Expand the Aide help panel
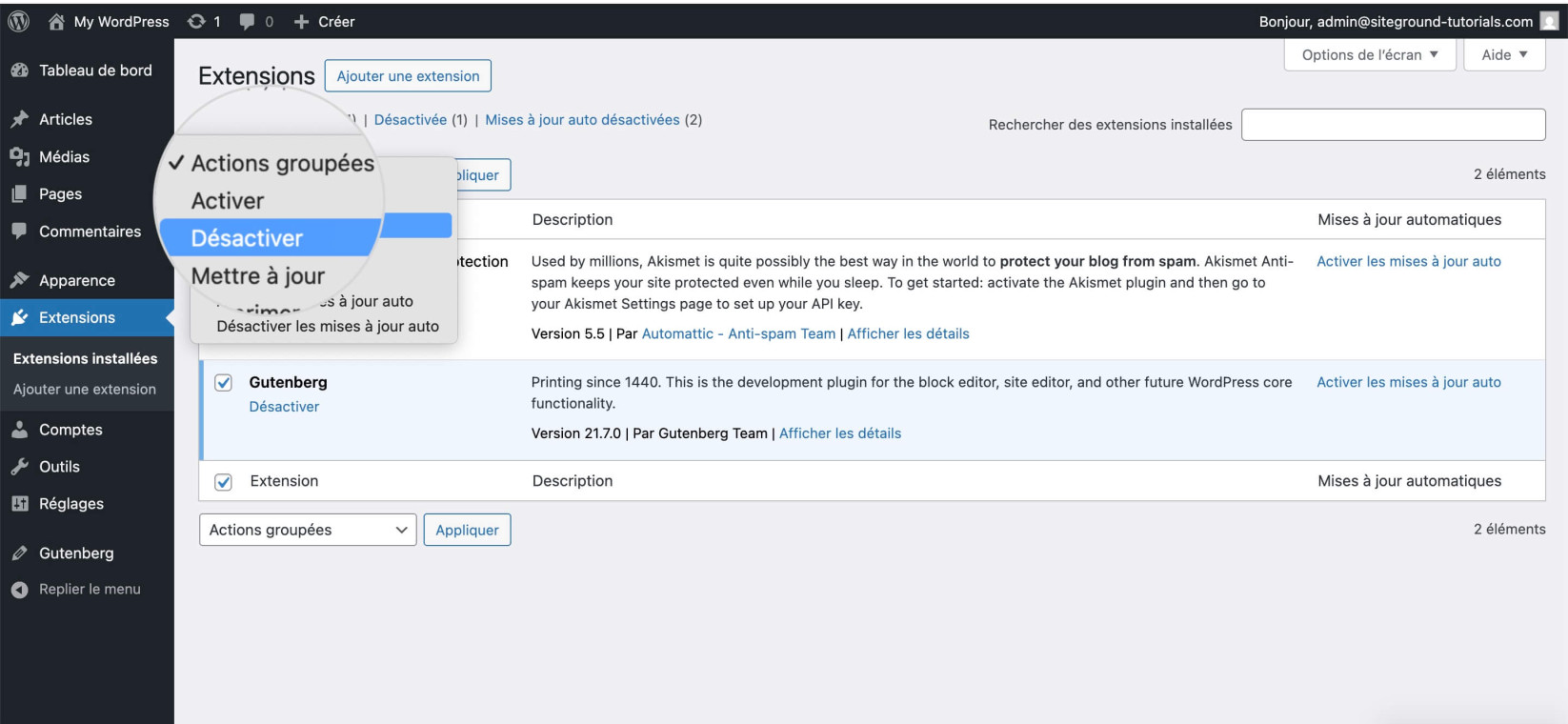1568x724 pixels. [1504, 55]
